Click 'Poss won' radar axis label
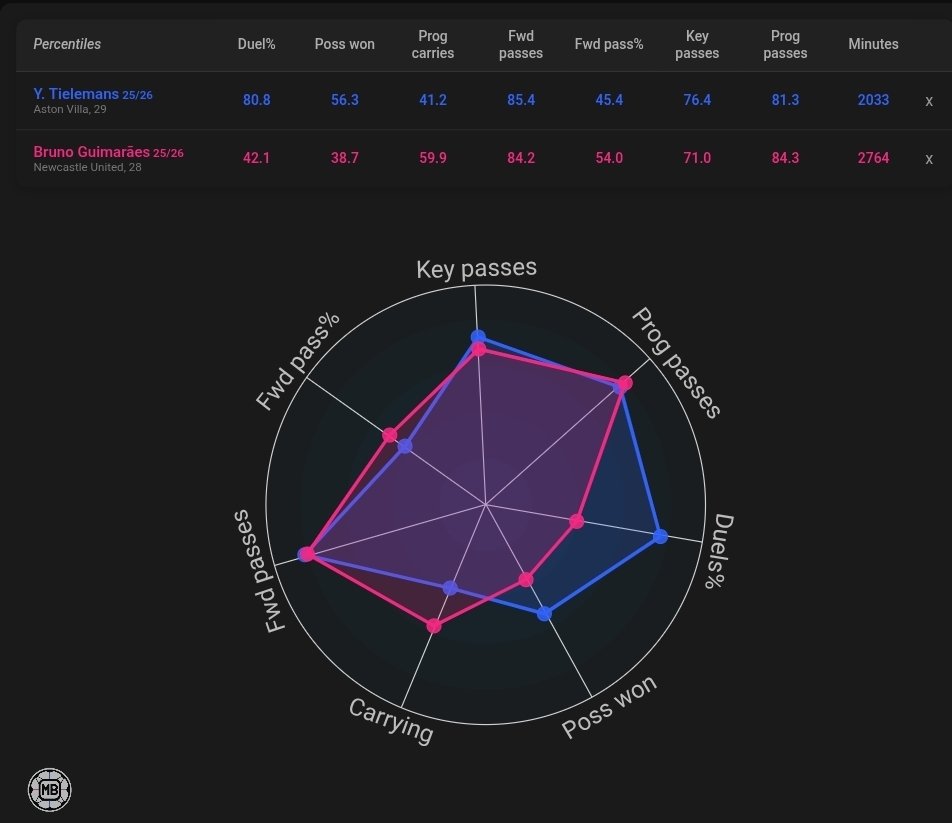This screenshot has height=823, width=952. coord(609,706)
